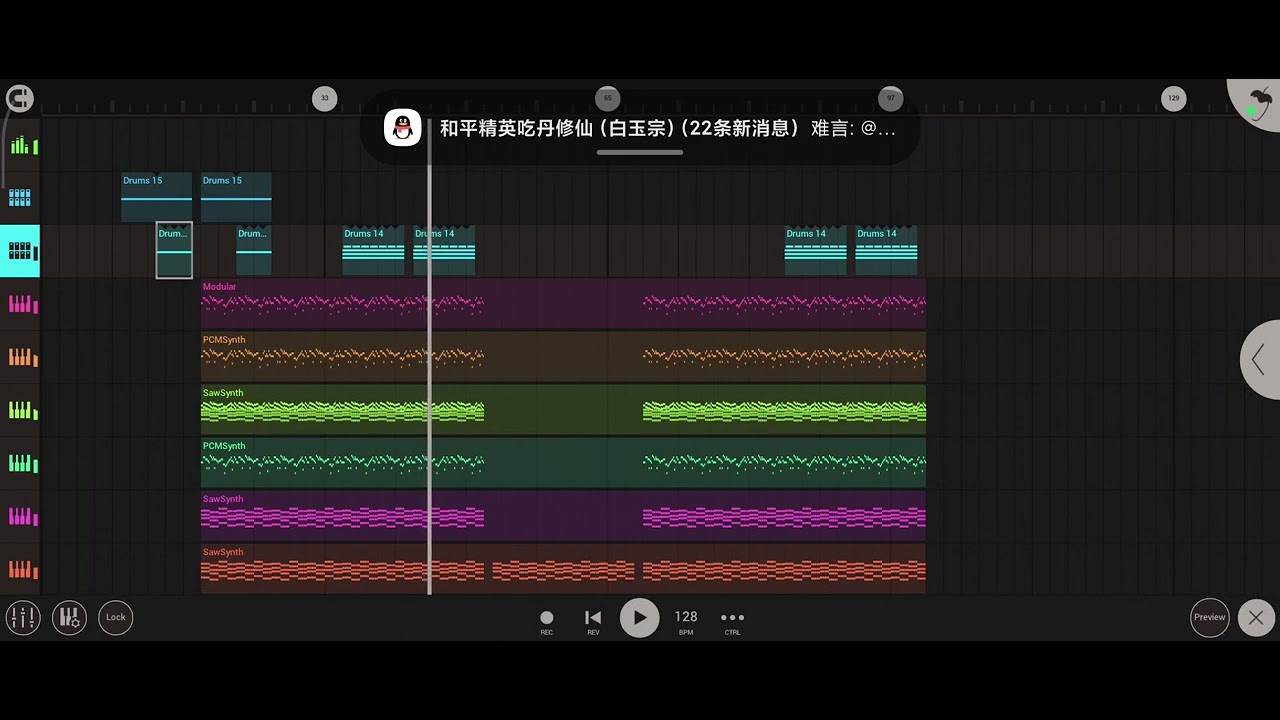
Task: Toggle the Preview button
Action: coord(1209,617)
